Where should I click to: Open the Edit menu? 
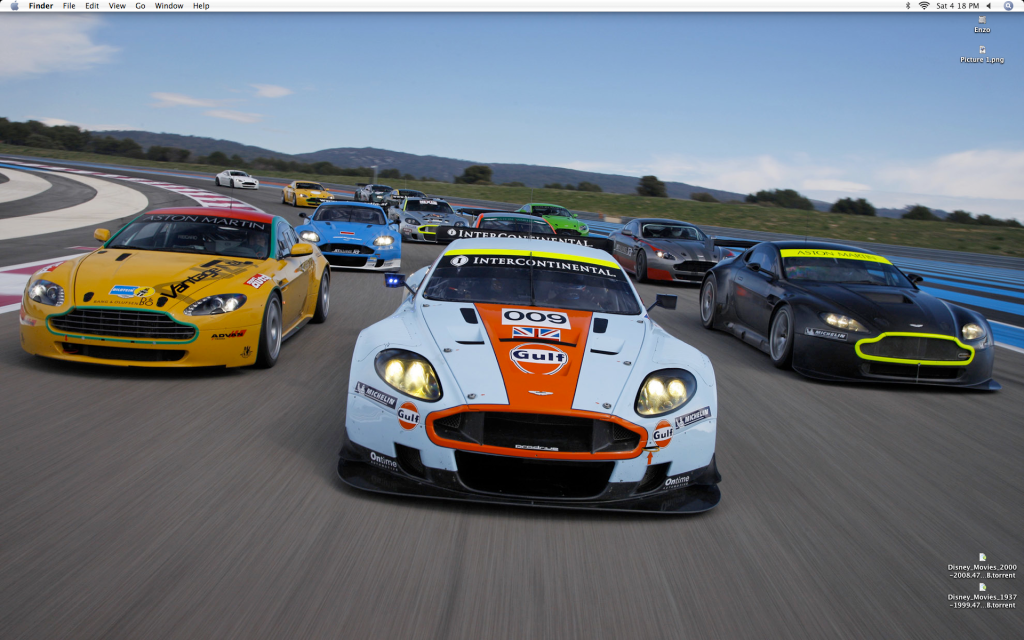[x=92, y=6]
